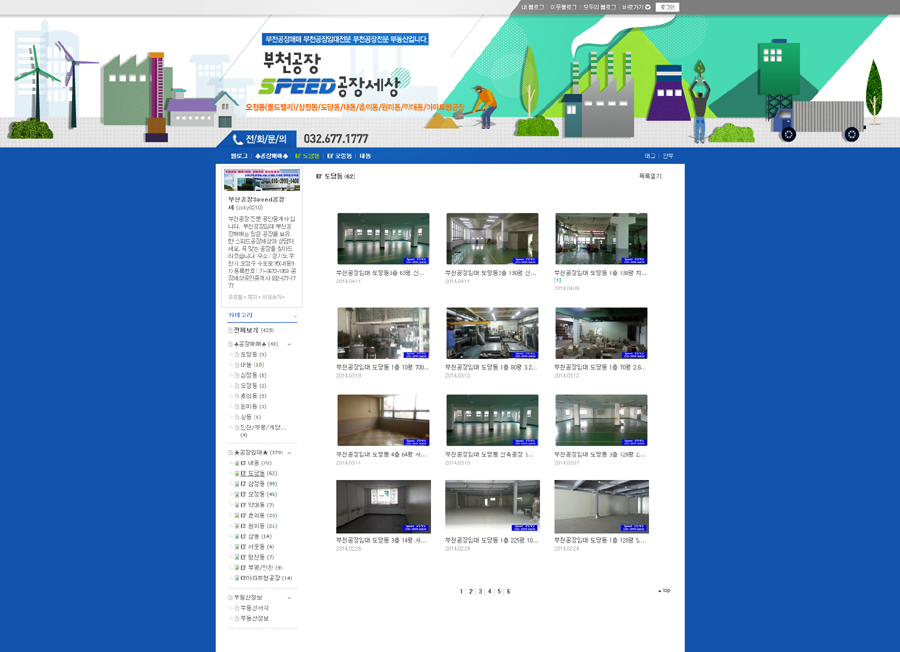Click the icon beside ☞ 삼정동 (99)
The width and height of the screenshot is (900, 652).
[x=236, y=484]
